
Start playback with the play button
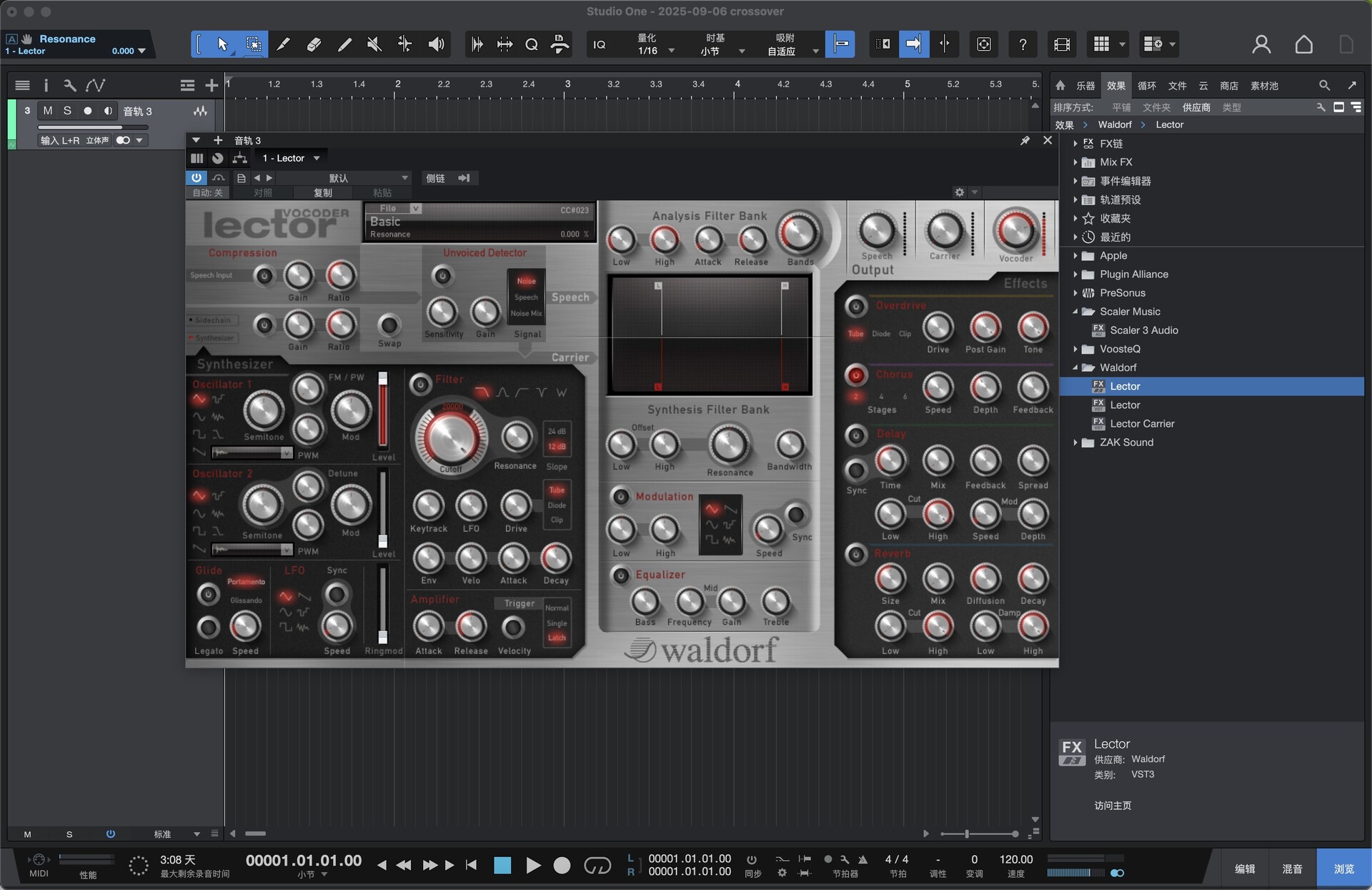(x=532, y=866)
